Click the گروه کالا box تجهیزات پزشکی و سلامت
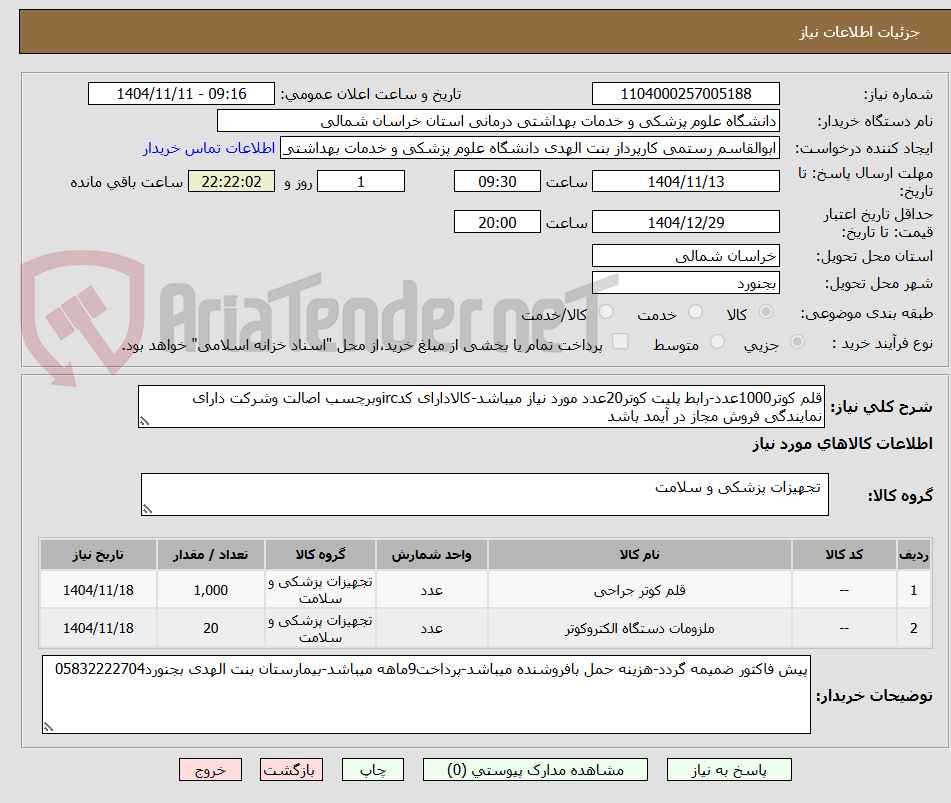The width and height of the screenshot is (951, 803). pos(485,494)
